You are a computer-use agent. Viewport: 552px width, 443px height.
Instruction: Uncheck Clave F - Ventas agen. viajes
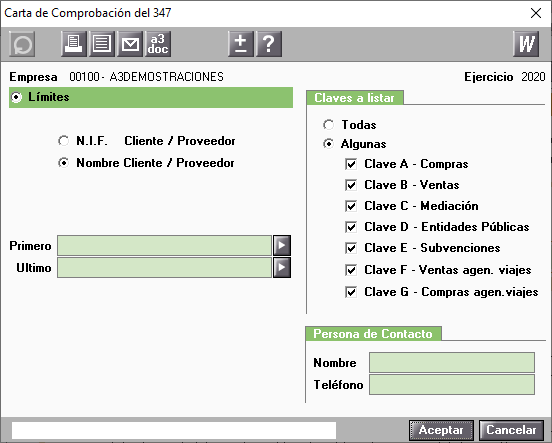point(351,270)
